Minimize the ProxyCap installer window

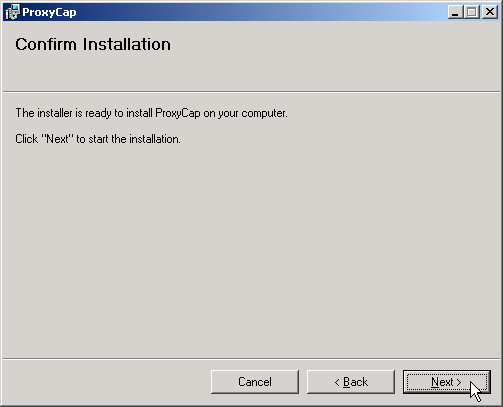pos(455,12)
